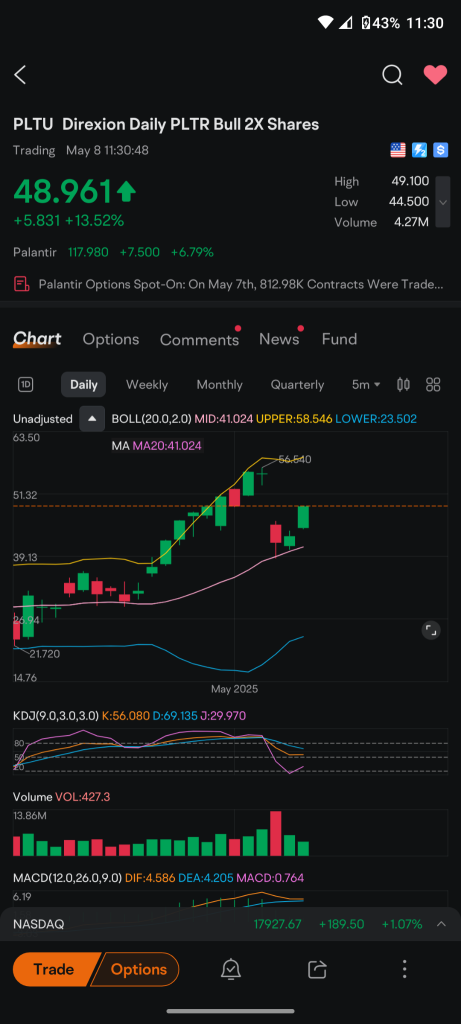
Task: Select the Weekly chart interval
Action: pyautogui.click(x=147, y=385)
